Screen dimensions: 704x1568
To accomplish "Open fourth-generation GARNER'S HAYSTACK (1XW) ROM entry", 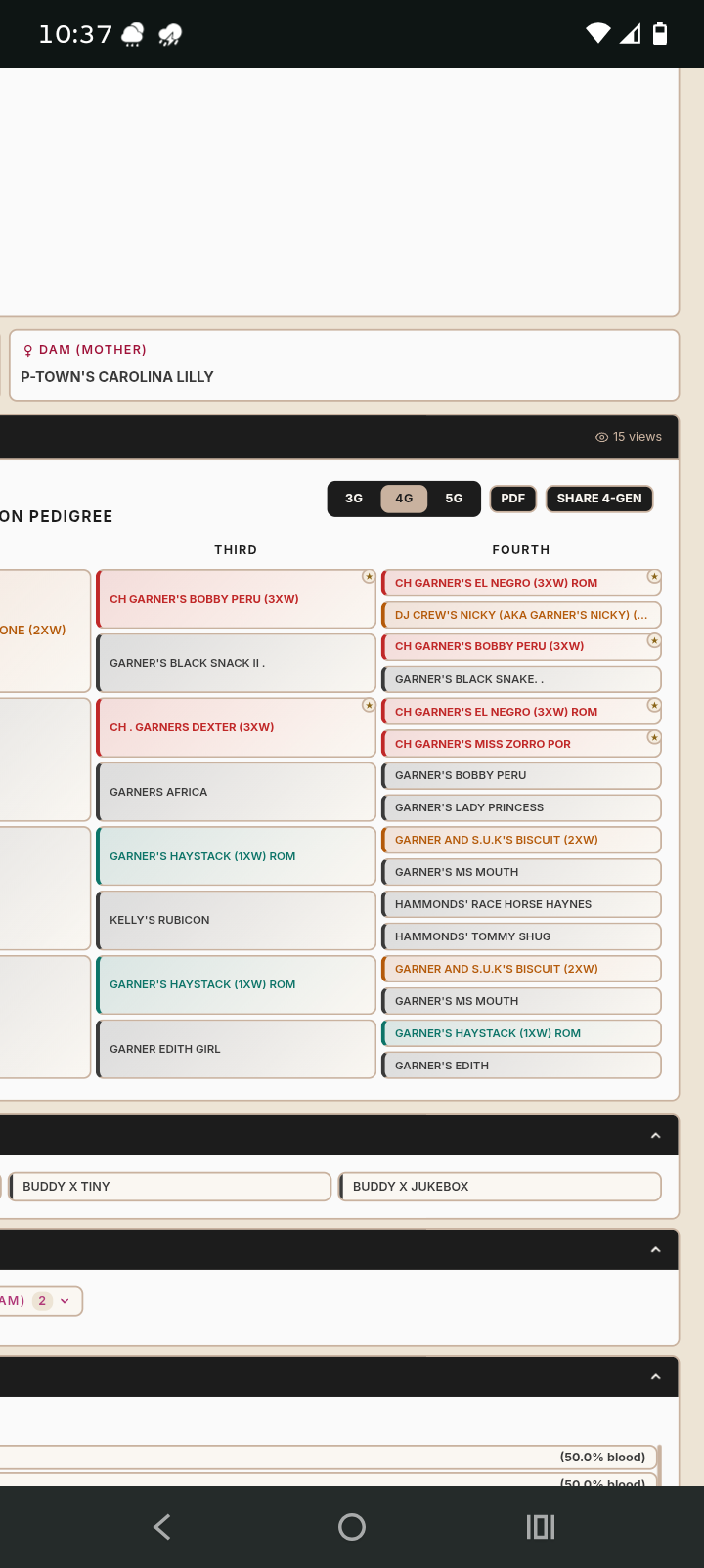I will point(521,1033).
